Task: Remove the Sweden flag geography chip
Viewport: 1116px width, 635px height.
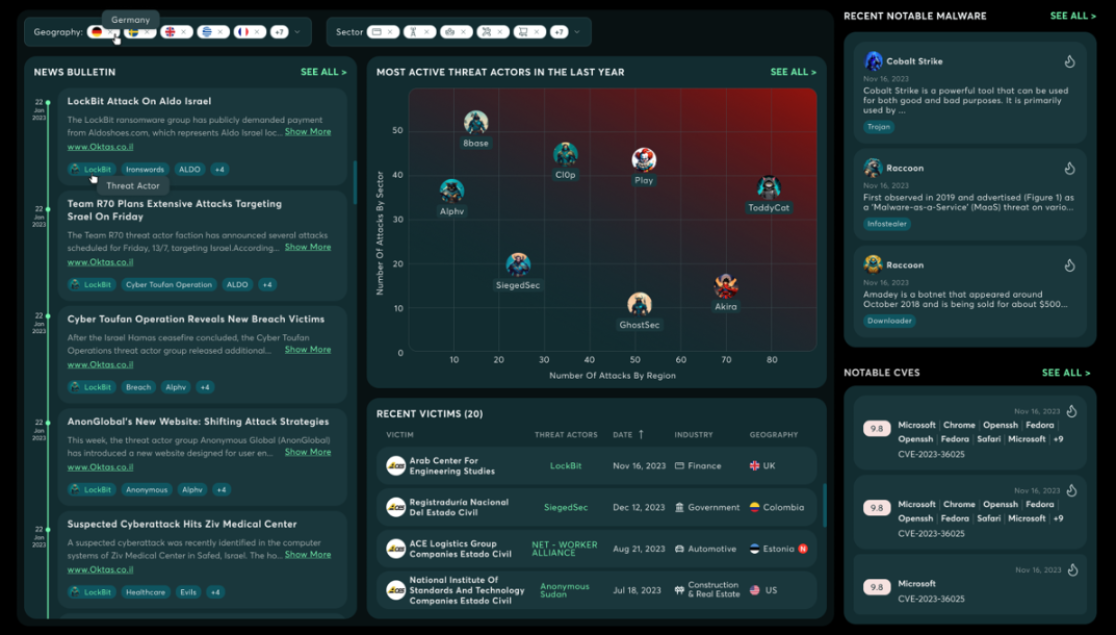Action: click(147, 32)
